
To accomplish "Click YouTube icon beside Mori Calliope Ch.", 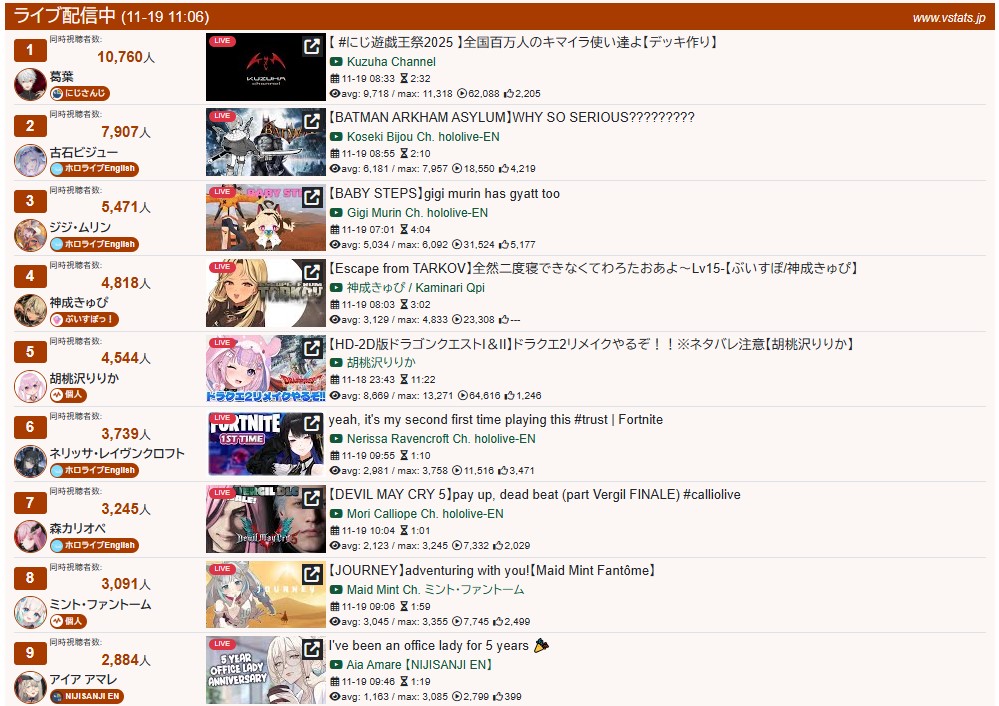I will [336, 514].
